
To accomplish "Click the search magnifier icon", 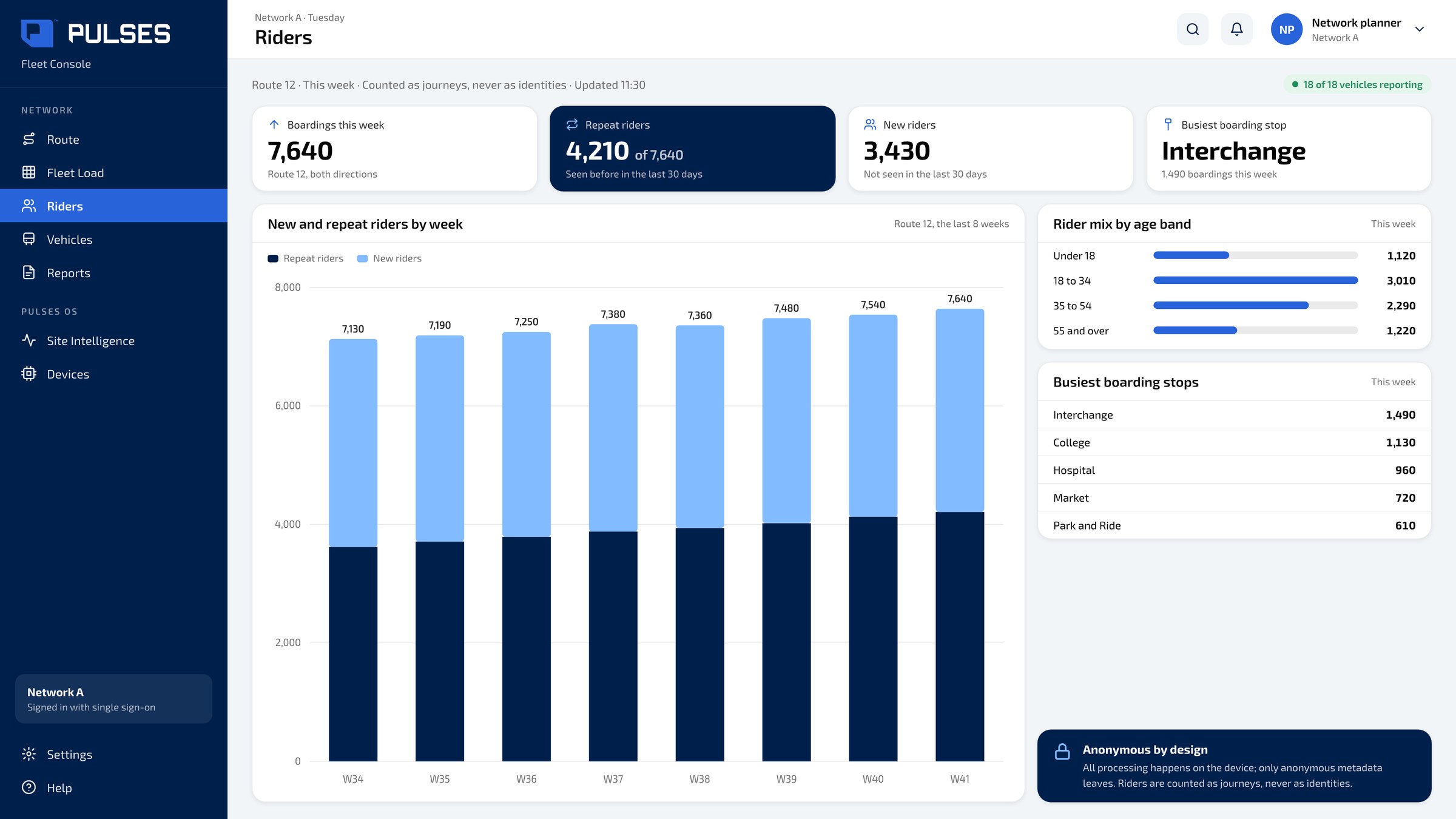I will click(x=1192, y=29).
